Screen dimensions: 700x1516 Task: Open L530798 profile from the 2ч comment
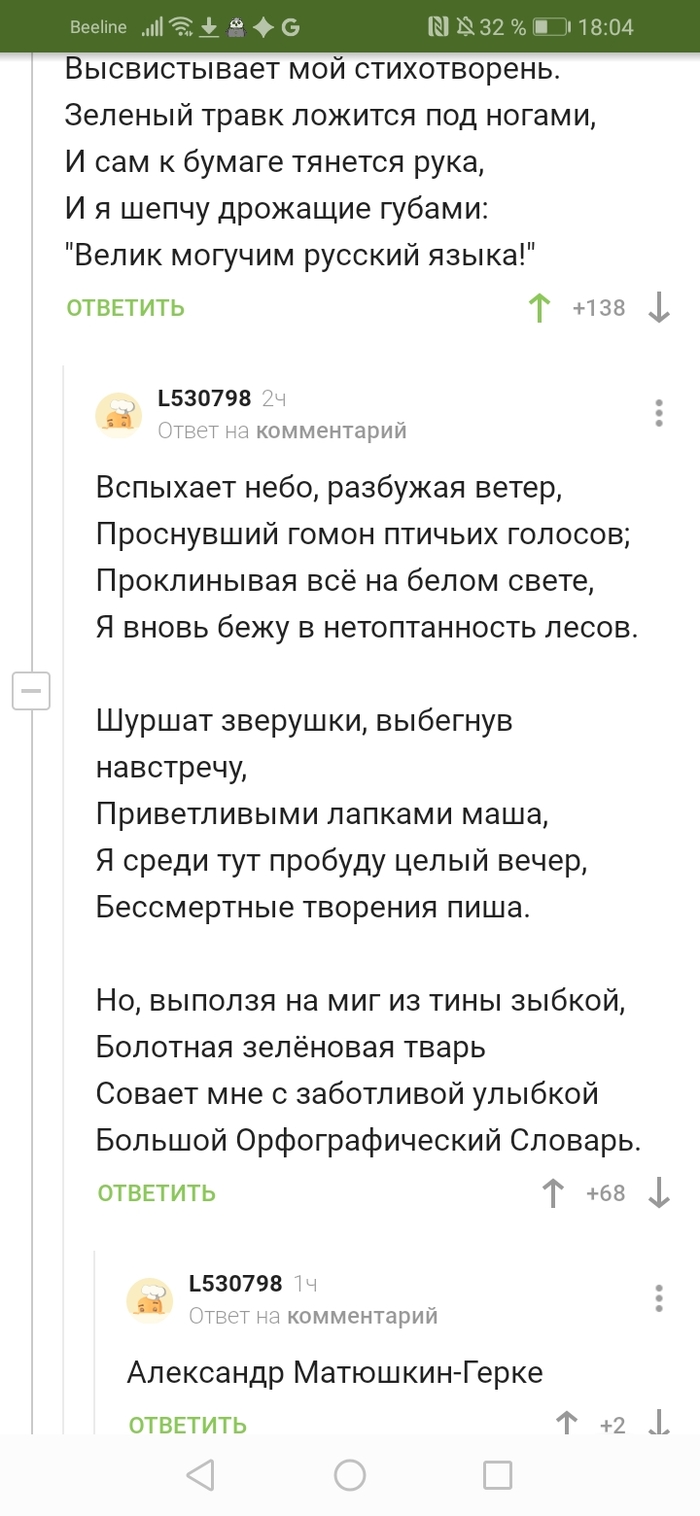click(204, 399)
